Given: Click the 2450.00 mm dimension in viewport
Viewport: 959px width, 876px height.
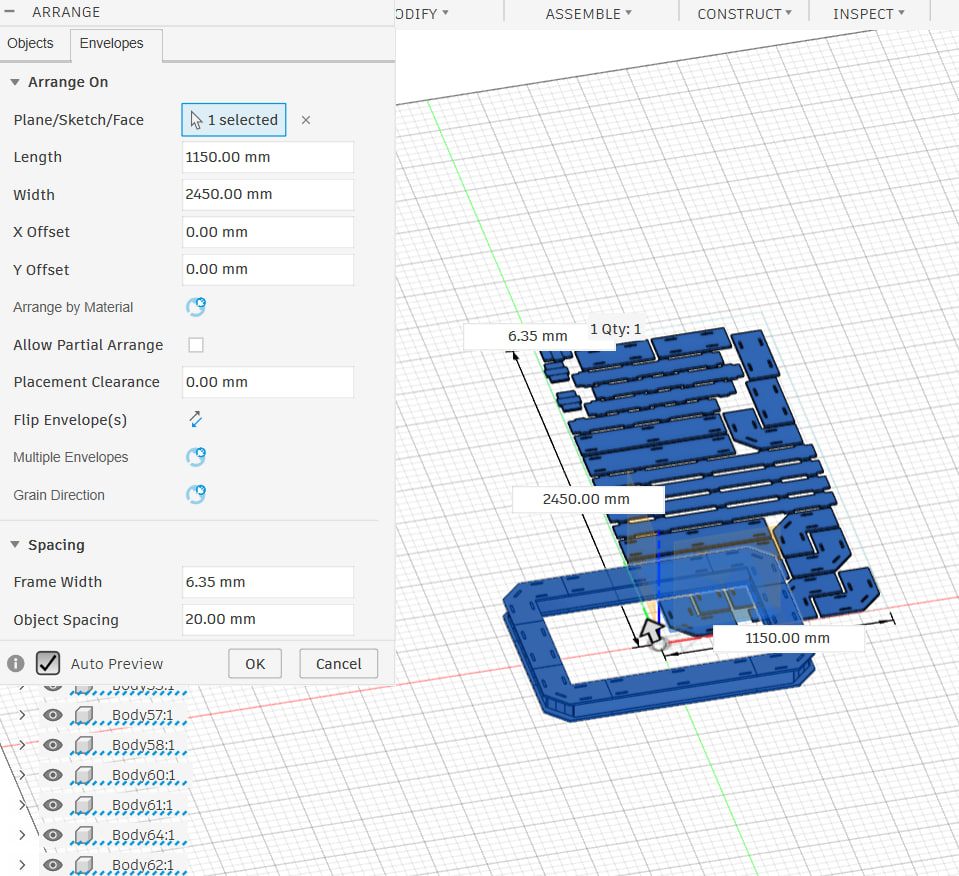Looking at the screenshot, I should pyautogui.click(x=588, y=499).
